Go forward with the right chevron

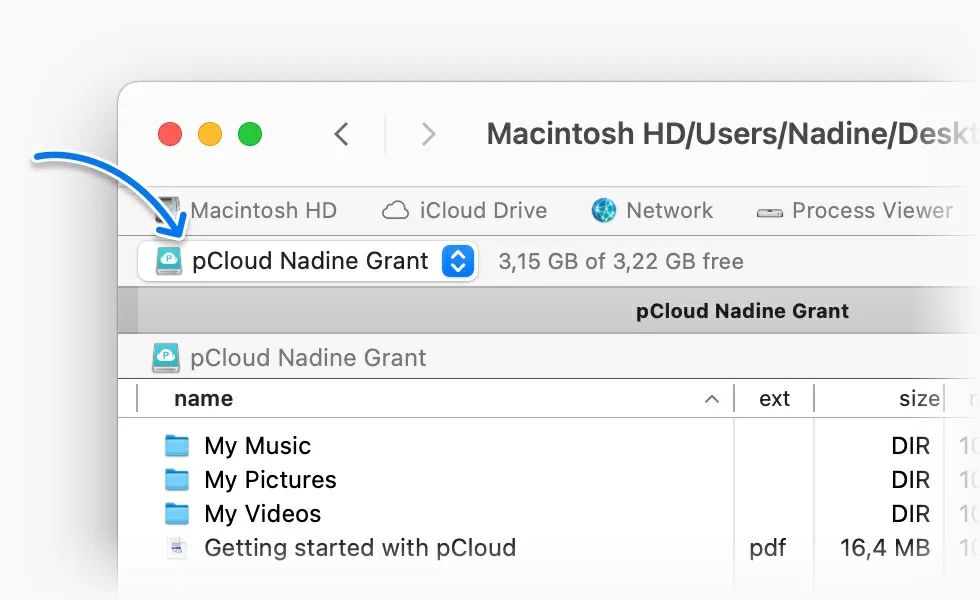[x=428, y=134]
